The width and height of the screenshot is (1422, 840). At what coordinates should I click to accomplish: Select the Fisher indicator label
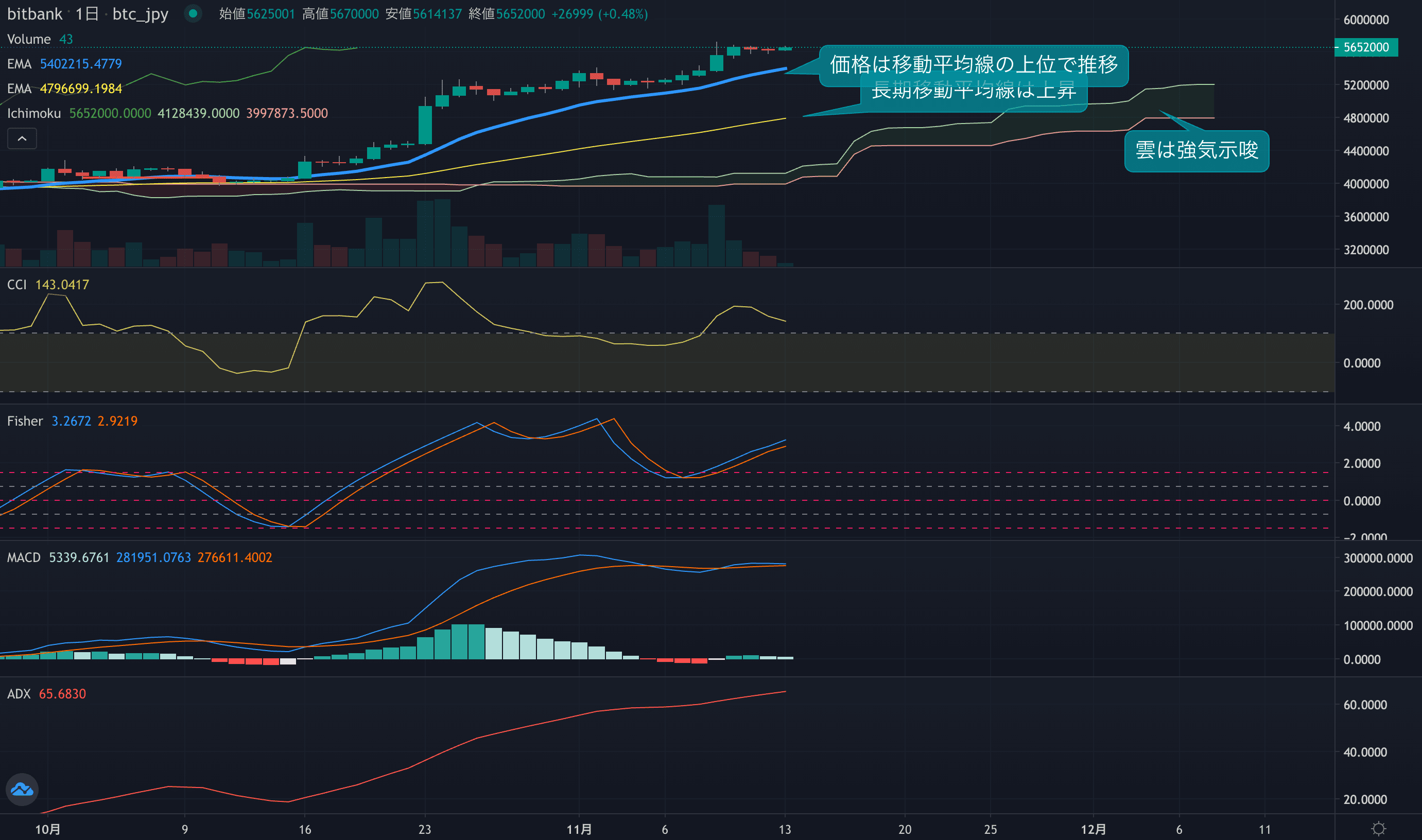(x=25, y=421)
